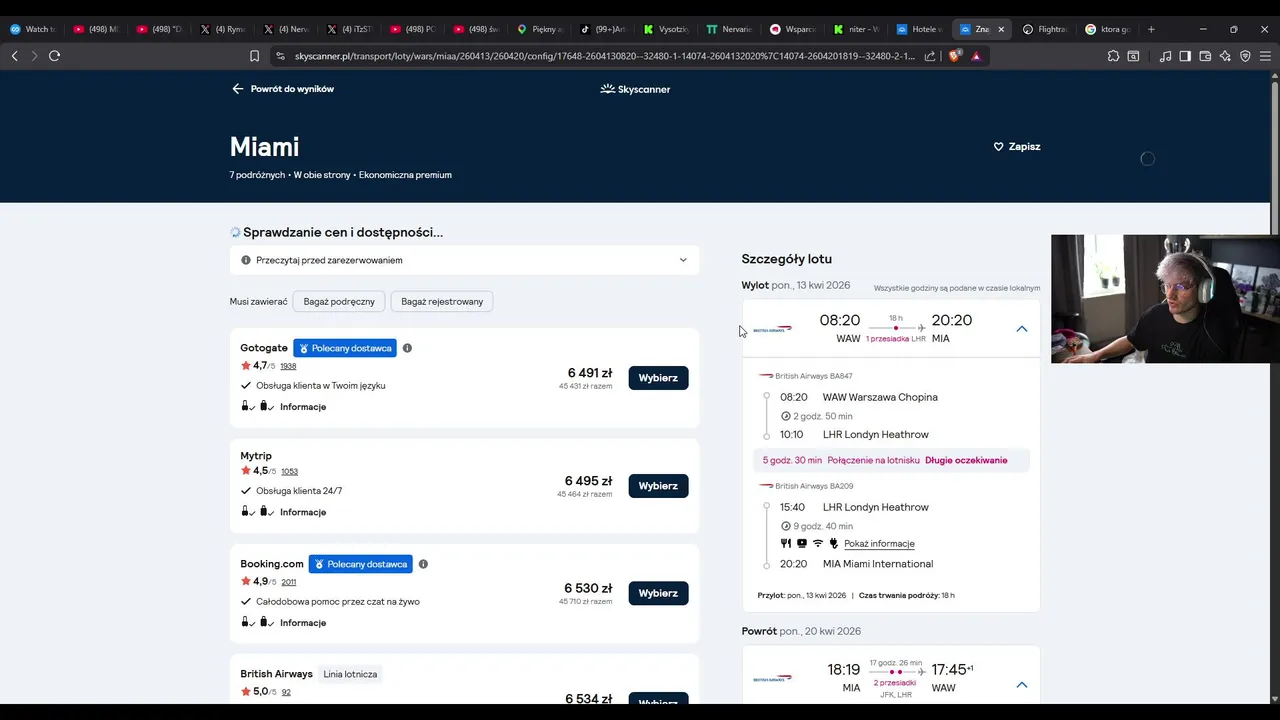
Task: Click Gotogate Polecany dostawca badge
Action: 345,348
